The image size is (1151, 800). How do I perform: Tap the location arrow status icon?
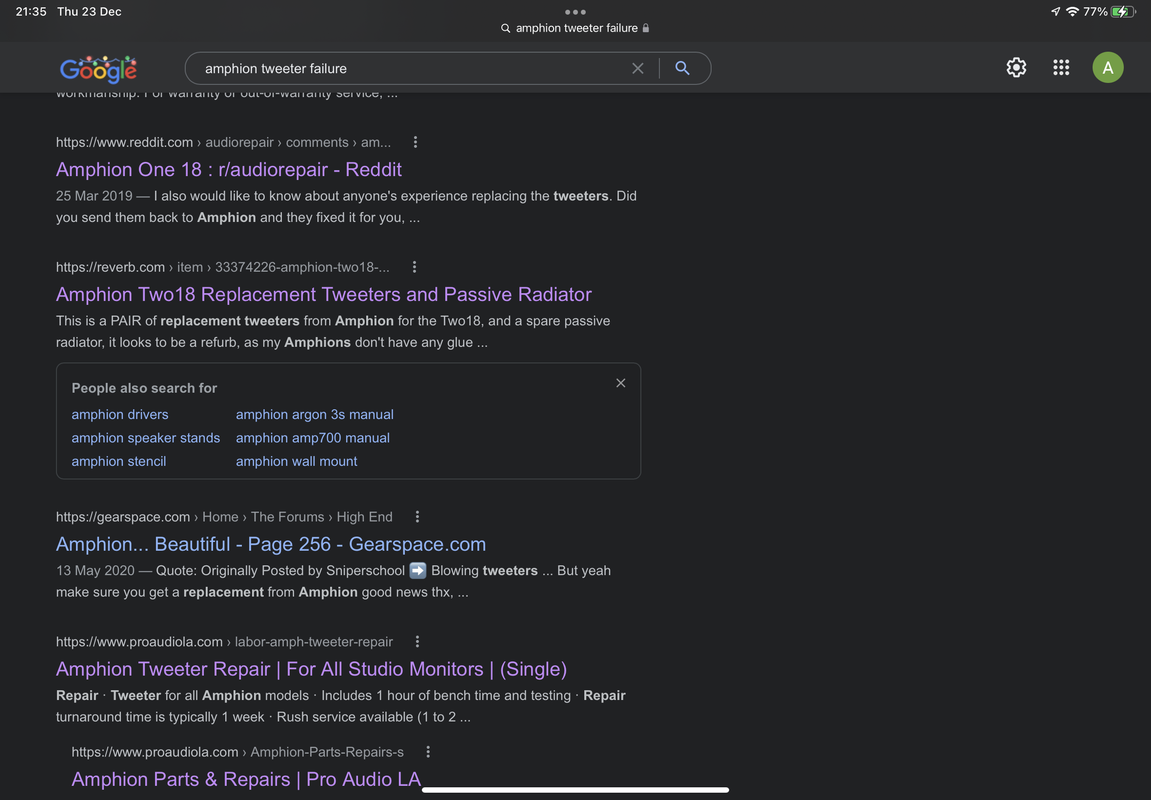point(1056,12)
